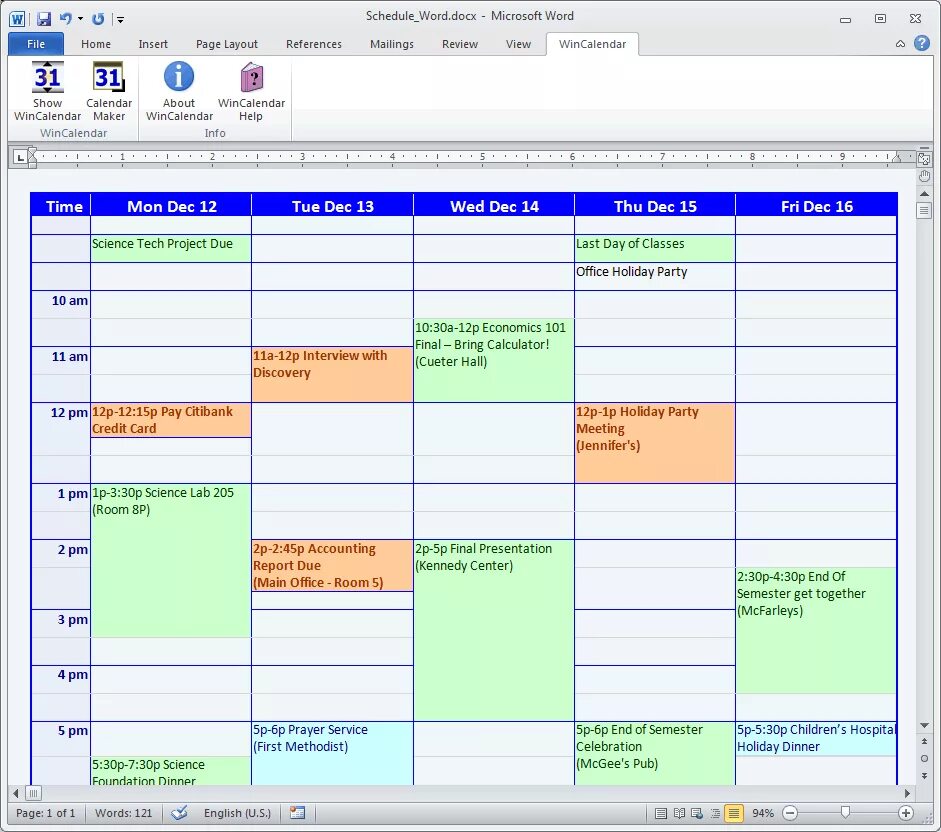
Task: Click the horizontal scrollbar left arrow
Action: (x=16, y=794)
